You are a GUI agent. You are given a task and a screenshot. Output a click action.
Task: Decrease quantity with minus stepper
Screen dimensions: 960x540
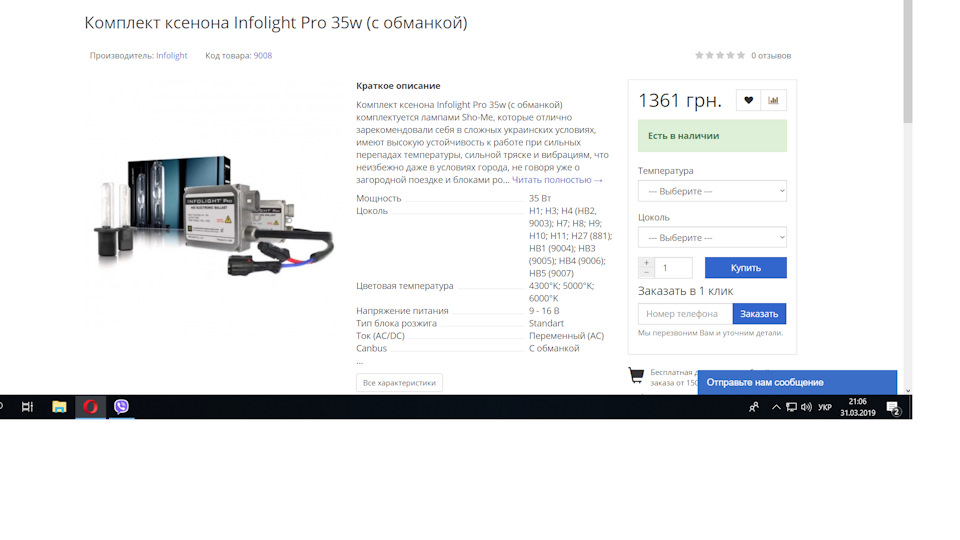pos(646,272)
